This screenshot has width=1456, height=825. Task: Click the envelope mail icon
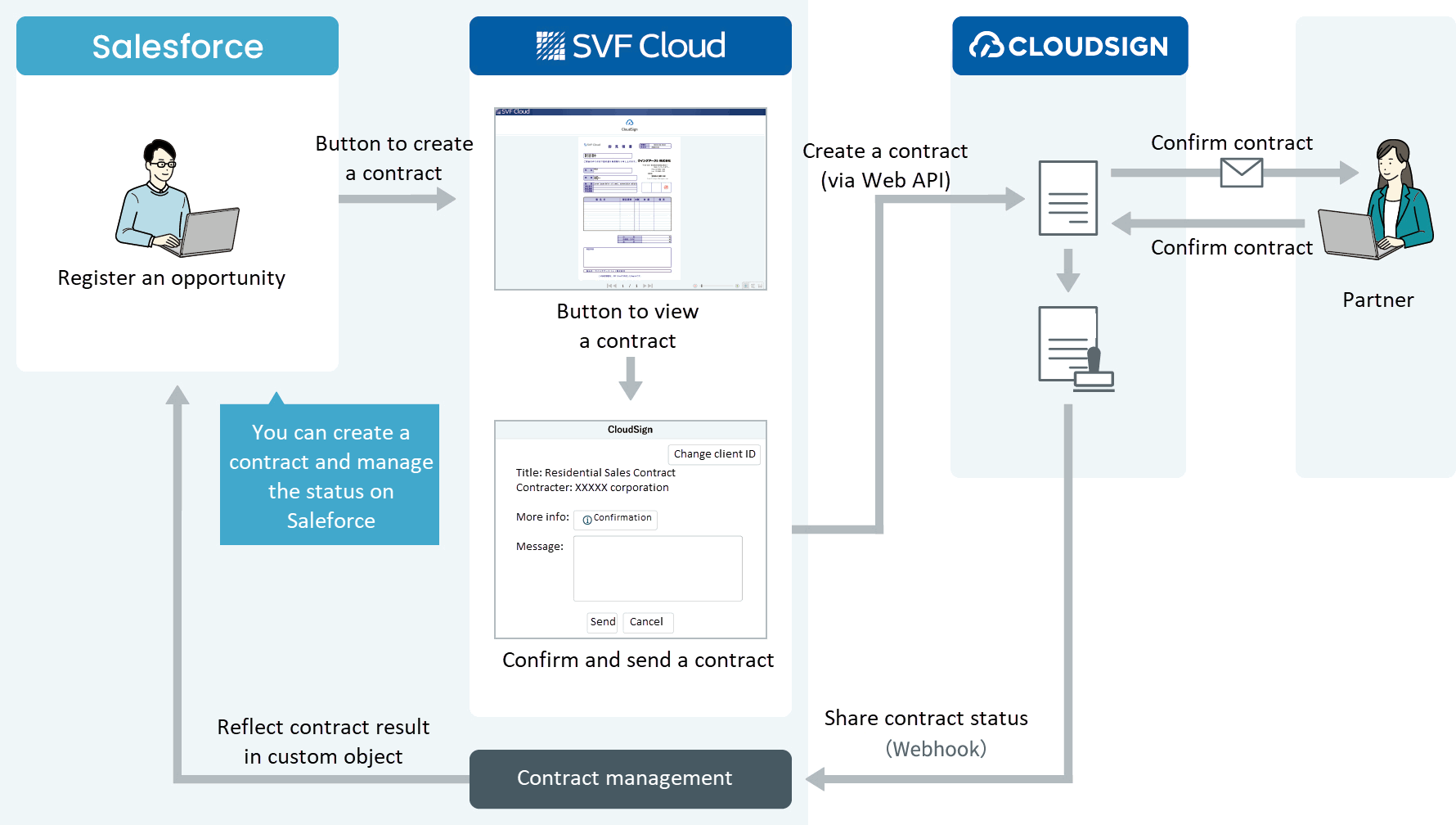1242,173
